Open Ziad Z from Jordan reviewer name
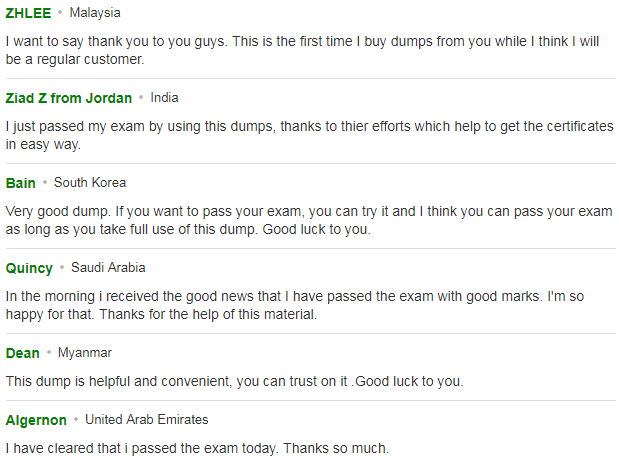 pos(69,98)
